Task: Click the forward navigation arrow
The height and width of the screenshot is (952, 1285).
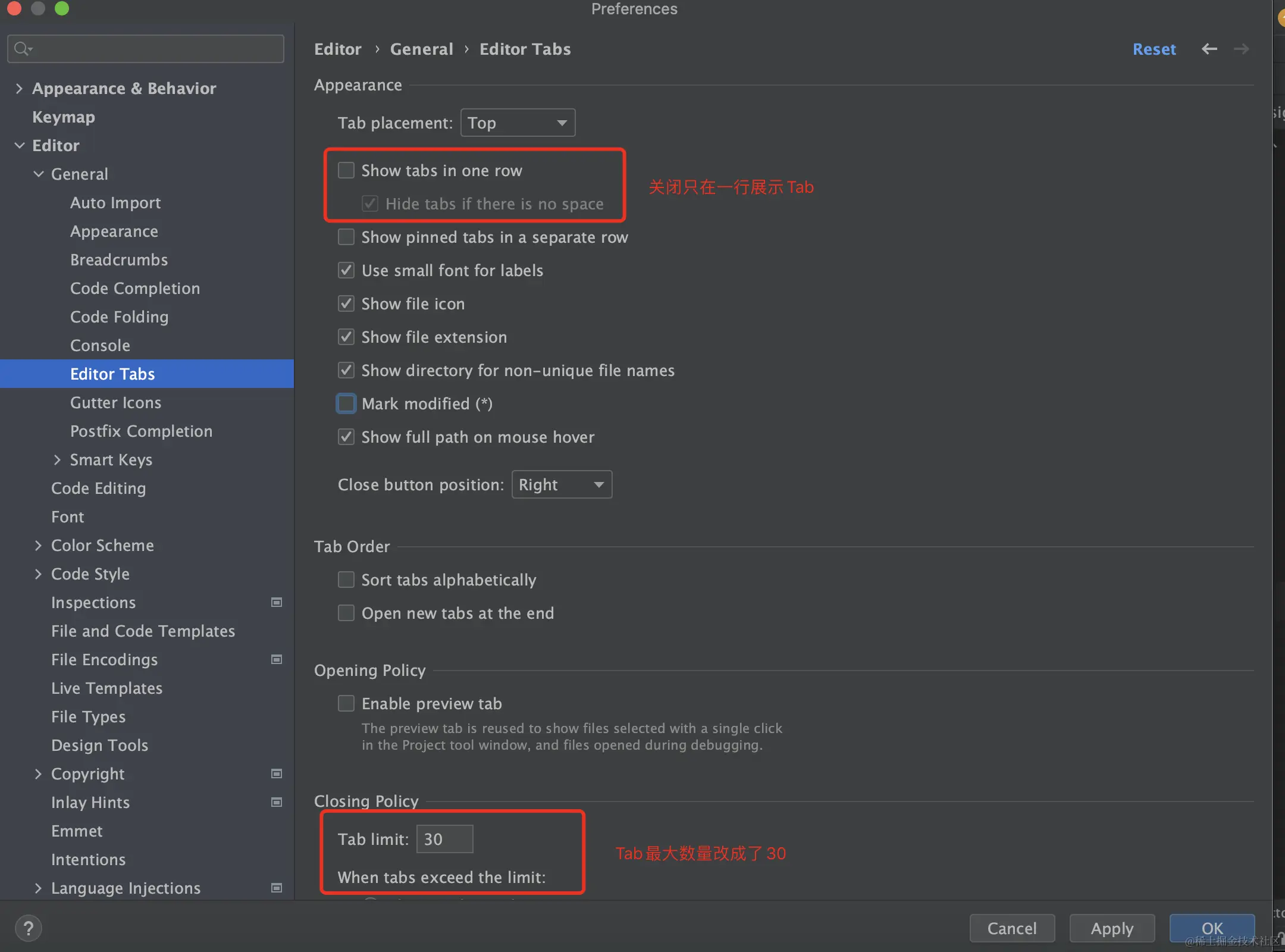Action: tap(1241, 49)
